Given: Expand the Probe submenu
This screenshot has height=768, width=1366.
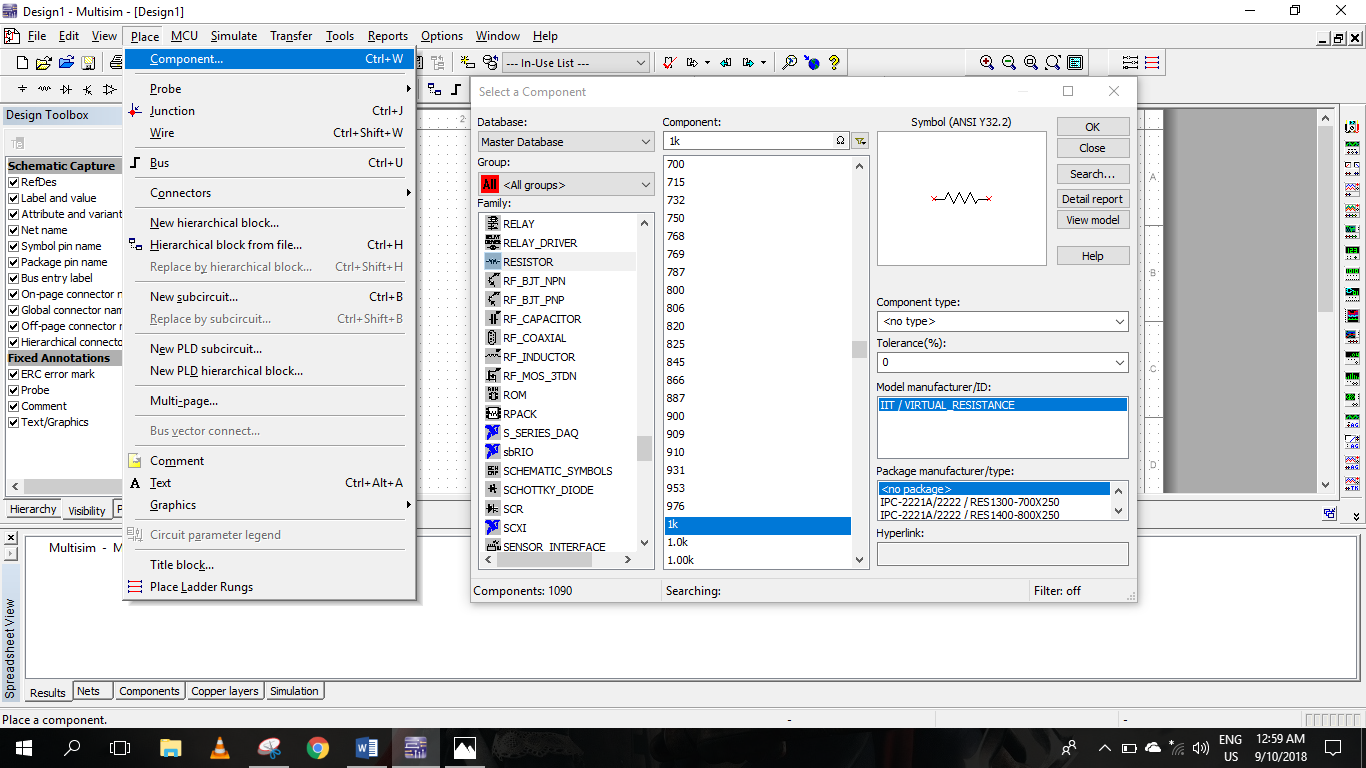Looking at the screenshot, I should pyautogui.click(x=268, y=89).
